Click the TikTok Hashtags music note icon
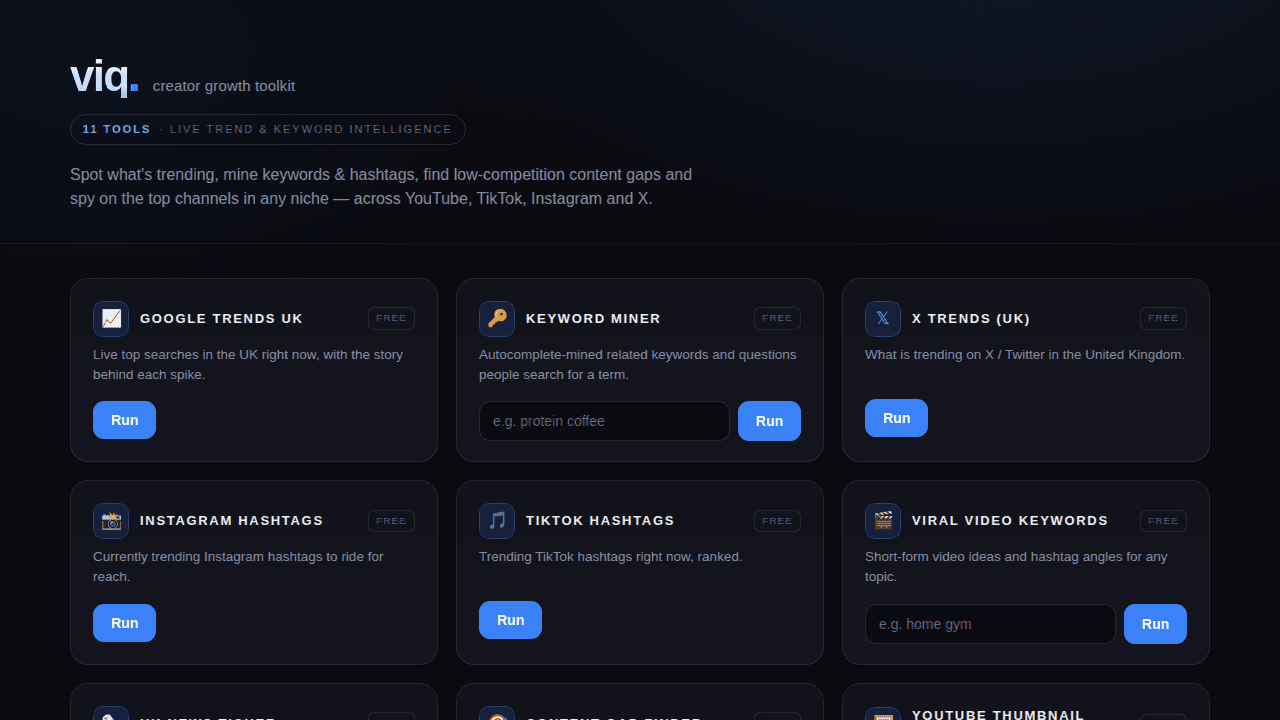This screenshot has width=1280, height=720. [497, 521]
